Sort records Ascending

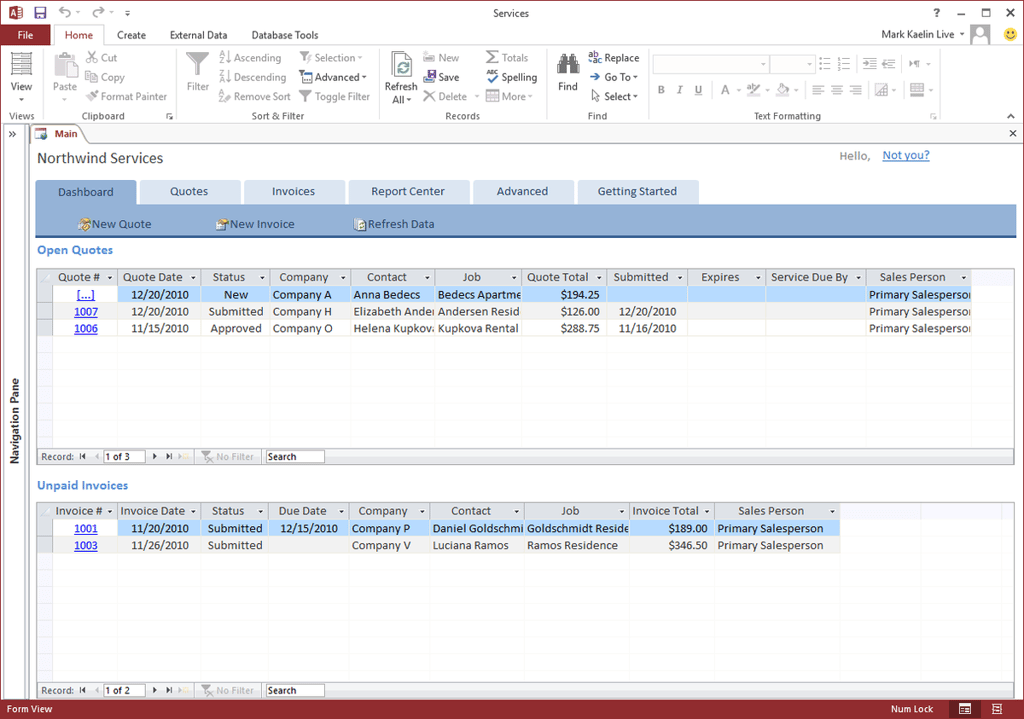(x=250, y=57)
